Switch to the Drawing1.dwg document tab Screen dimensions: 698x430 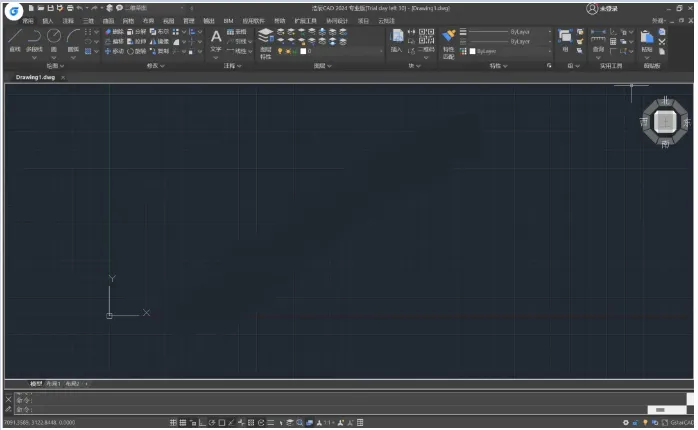coord(35,77)
